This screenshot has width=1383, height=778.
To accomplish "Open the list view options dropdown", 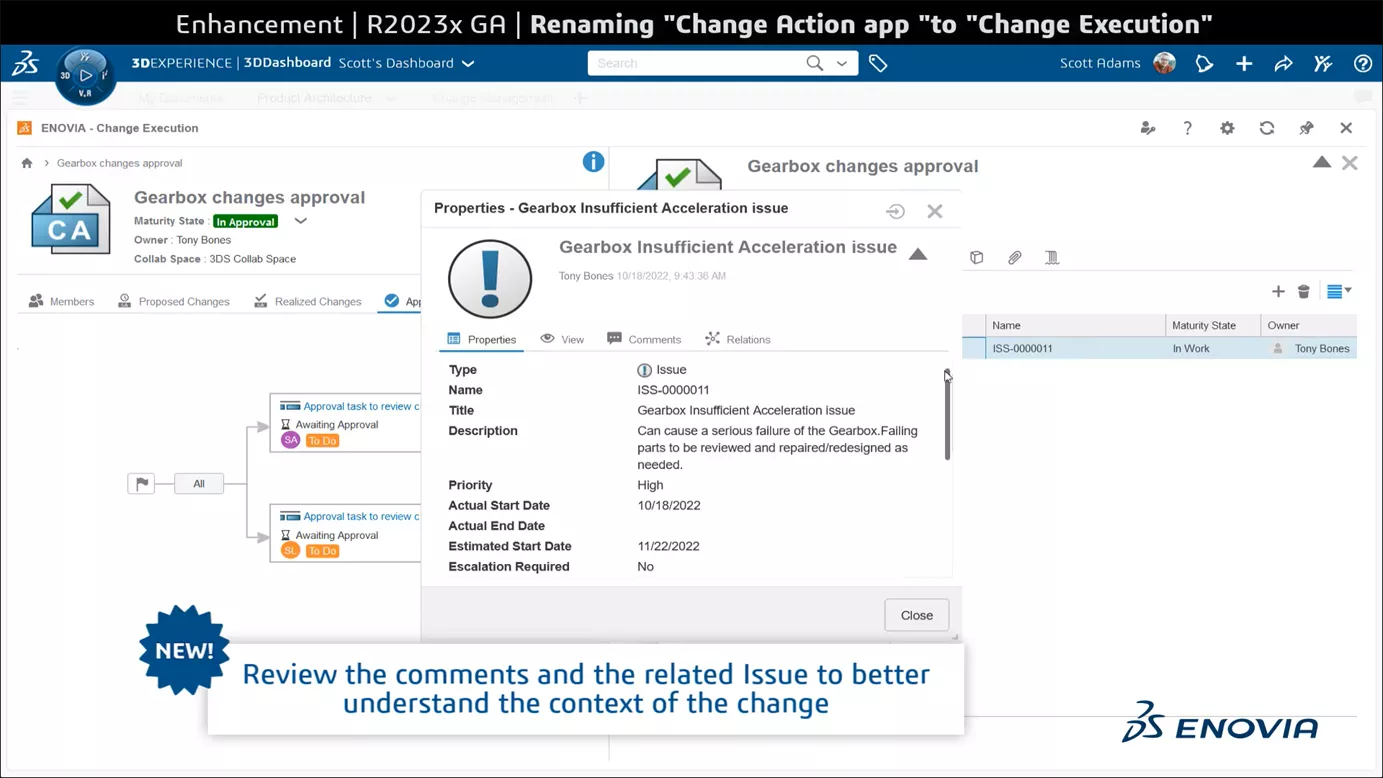I will pos(1339,291).
